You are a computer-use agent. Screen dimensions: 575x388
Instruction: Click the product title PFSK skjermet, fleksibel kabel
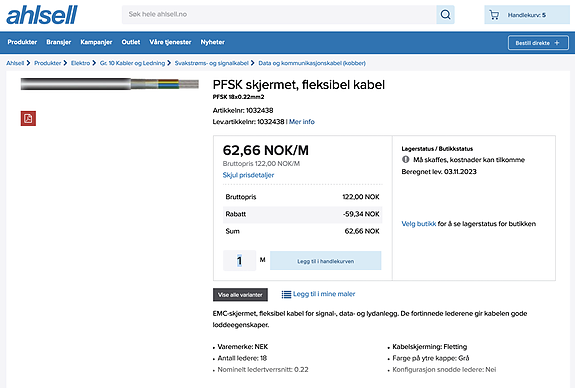(299, 85)
